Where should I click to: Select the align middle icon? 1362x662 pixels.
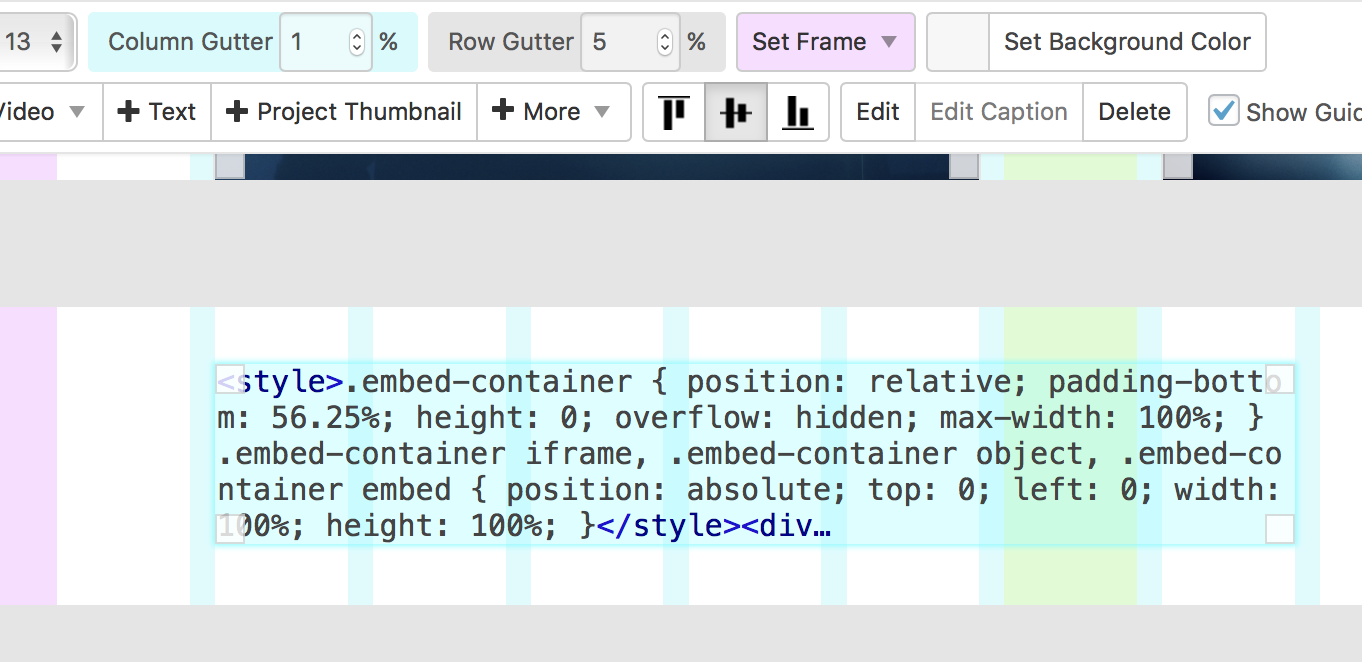736,112
